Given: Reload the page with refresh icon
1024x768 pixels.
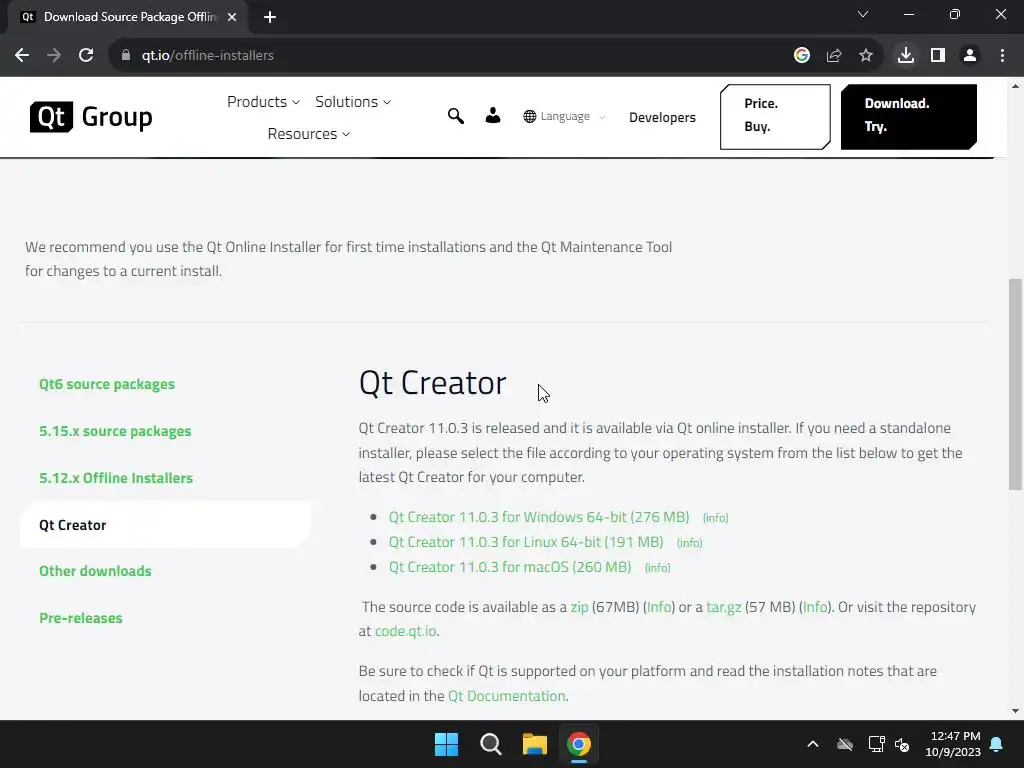Looking at the screenshot, I should click(86, 56).
